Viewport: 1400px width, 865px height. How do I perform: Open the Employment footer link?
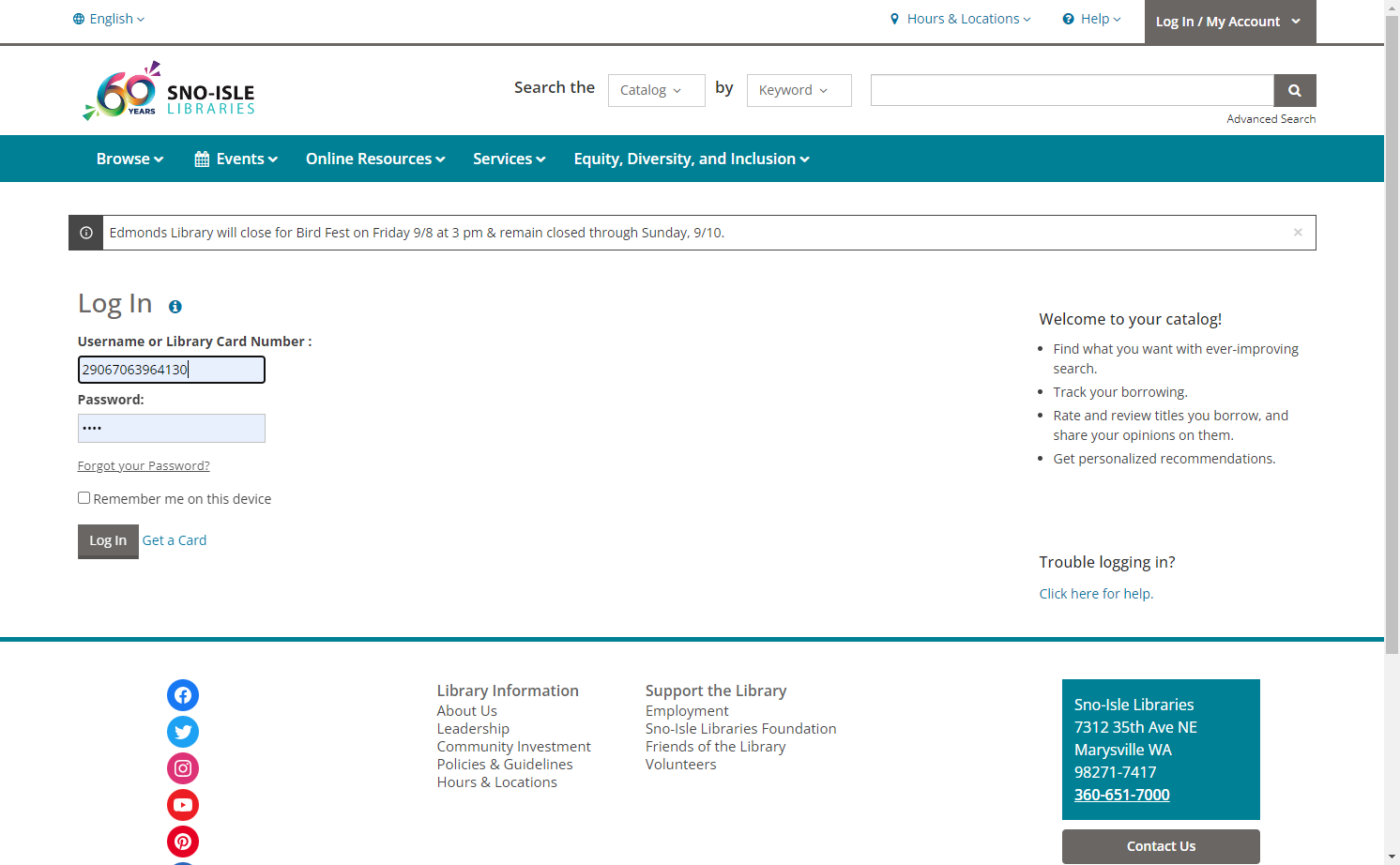coord(687,711)
